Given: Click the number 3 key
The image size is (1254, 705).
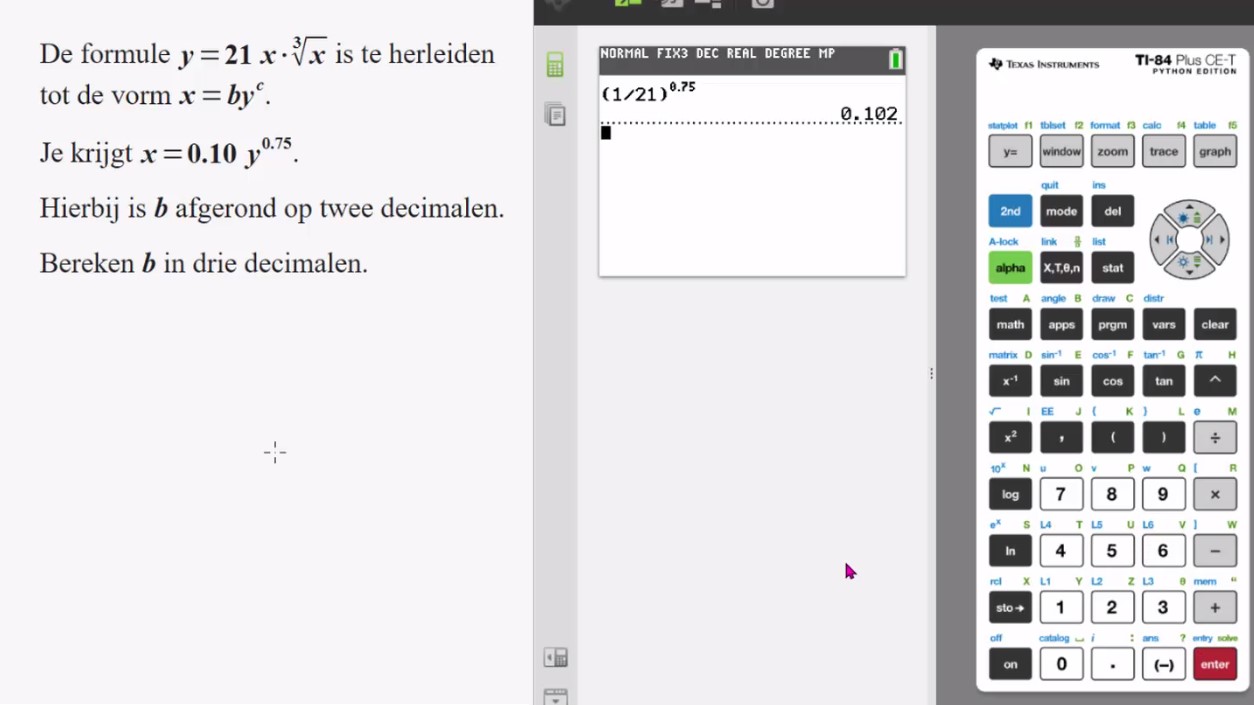Looking at the screenshot, I should [x=1163, y=607].
